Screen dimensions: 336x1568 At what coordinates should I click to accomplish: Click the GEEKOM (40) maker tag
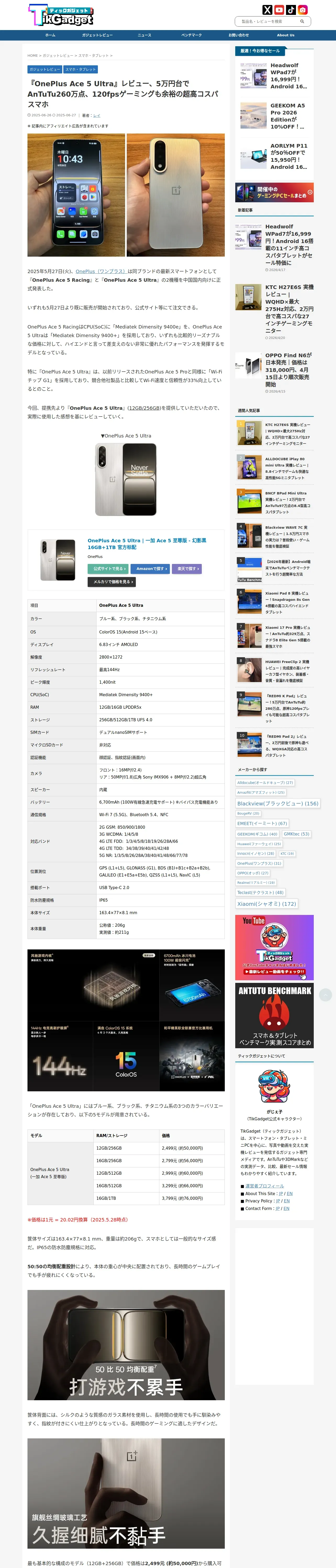coord(257,834)
